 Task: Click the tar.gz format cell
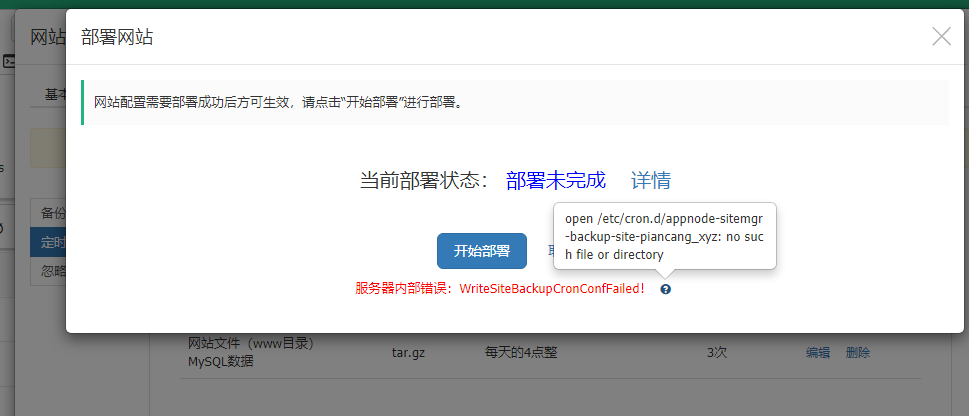[x=408, y=352]
